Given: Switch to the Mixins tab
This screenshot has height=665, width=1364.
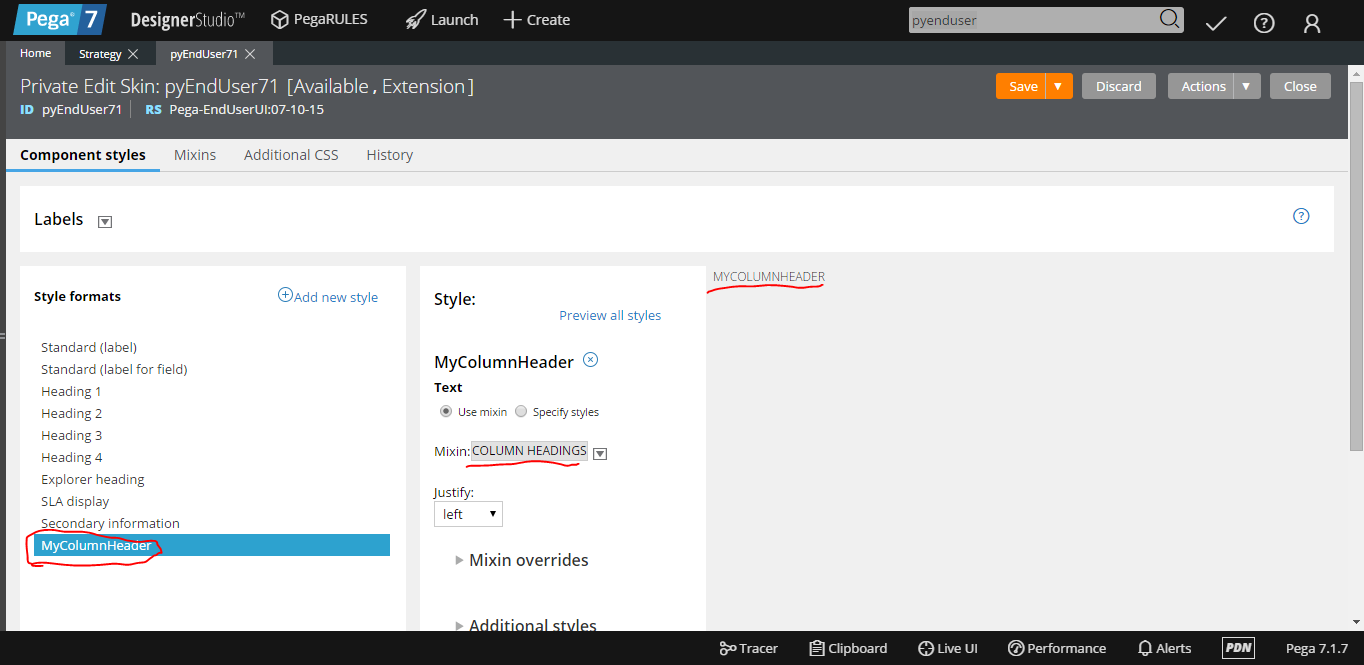Looking at the screenshot, I should (x=195, y=155).
